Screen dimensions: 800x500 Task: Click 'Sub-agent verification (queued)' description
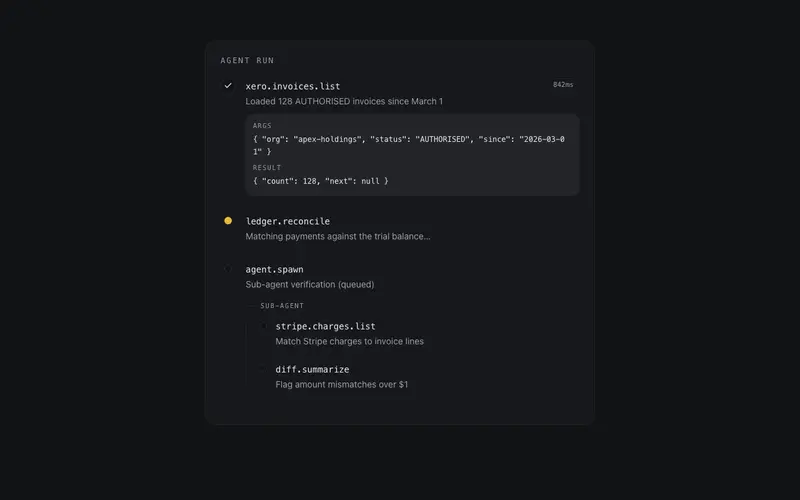pos(310,285)
